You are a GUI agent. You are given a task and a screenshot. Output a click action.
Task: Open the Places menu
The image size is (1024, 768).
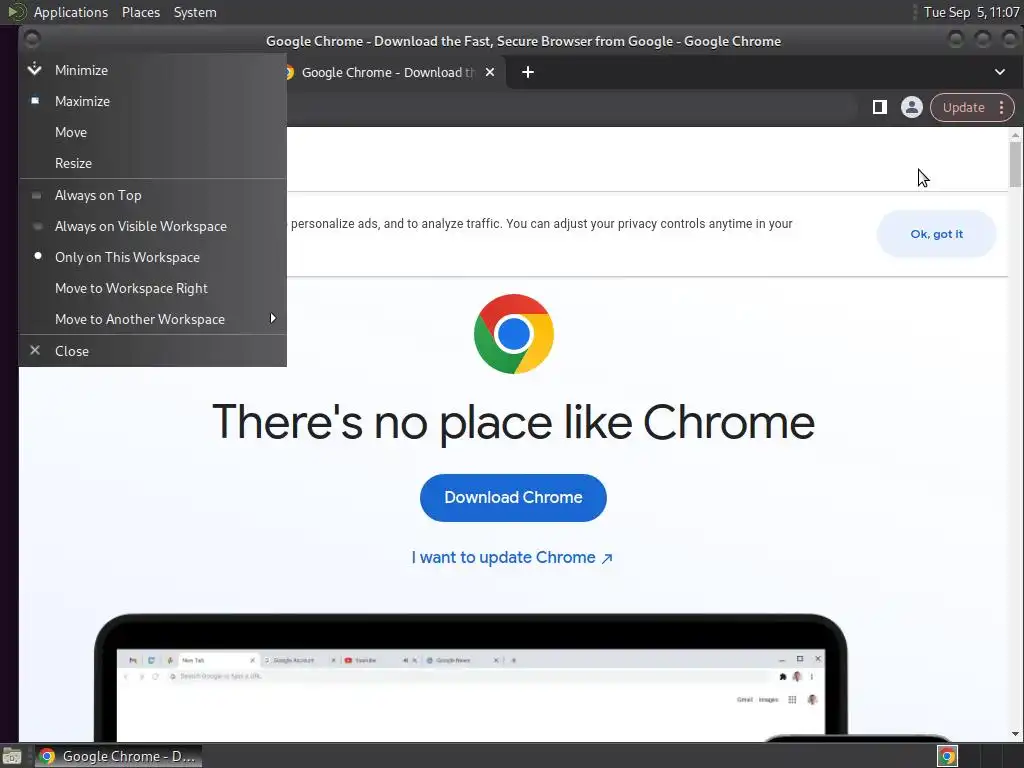(x=141, y=12)
